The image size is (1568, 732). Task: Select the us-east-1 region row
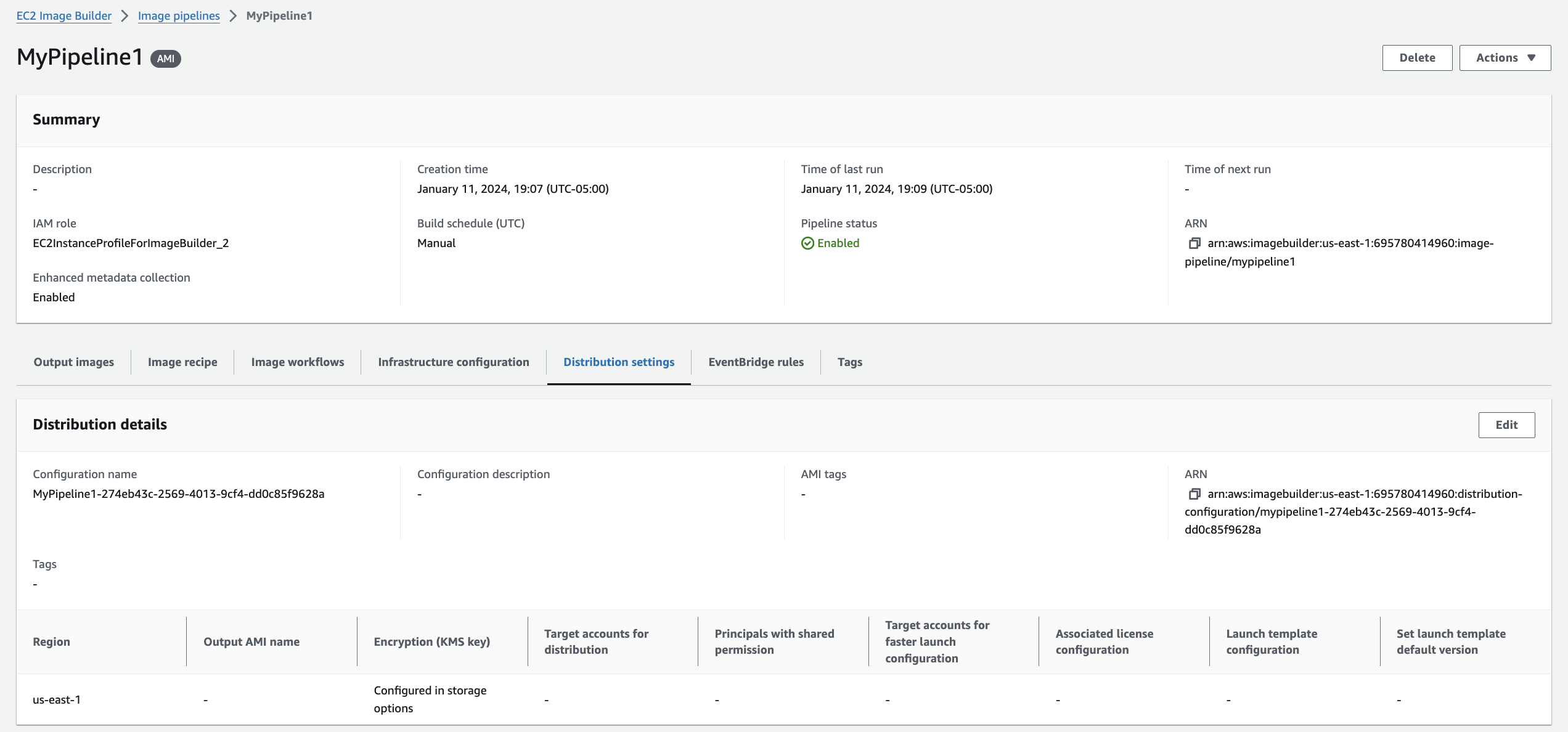tap(57, 700)
